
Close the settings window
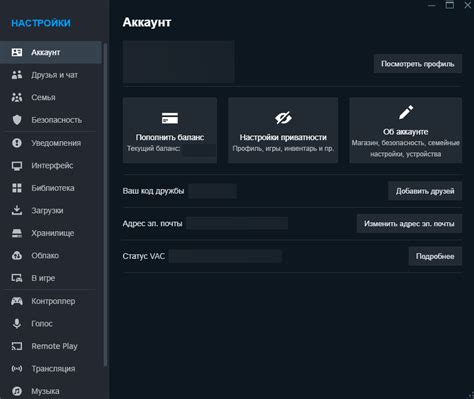(x=468, y=5)
